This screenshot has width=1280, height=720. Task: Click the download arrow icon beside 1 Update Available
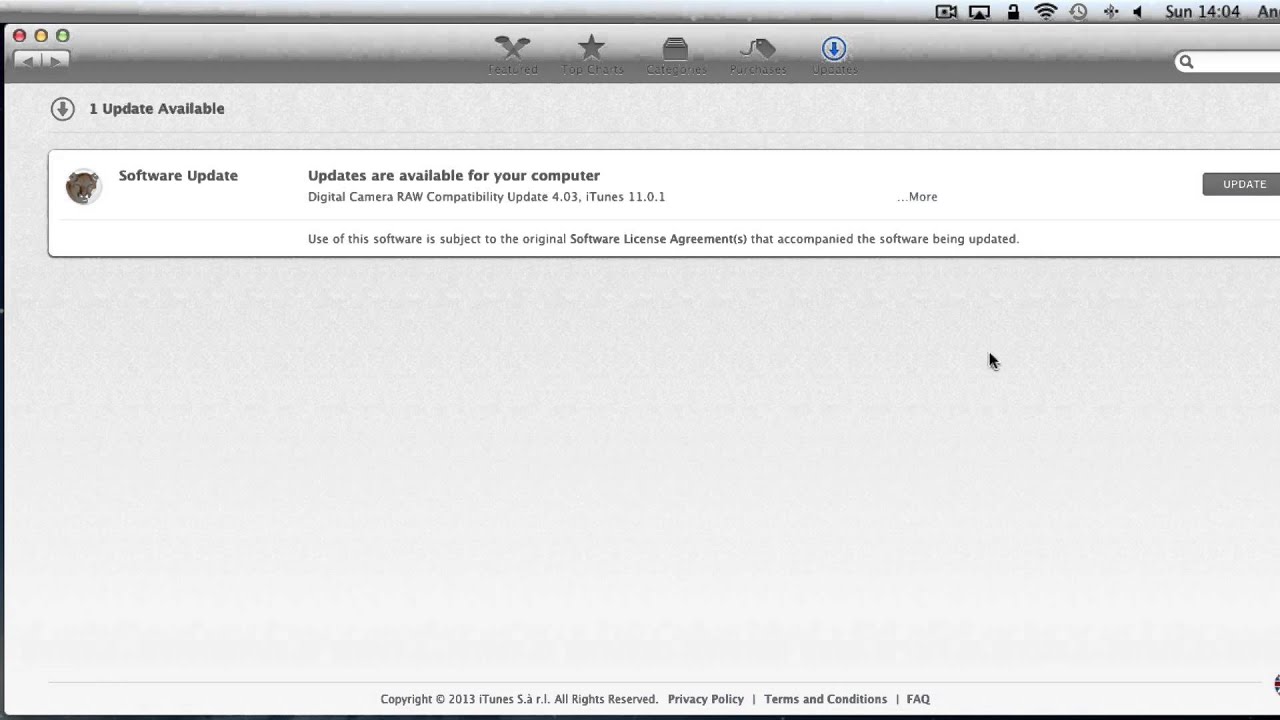click(63, 109)
